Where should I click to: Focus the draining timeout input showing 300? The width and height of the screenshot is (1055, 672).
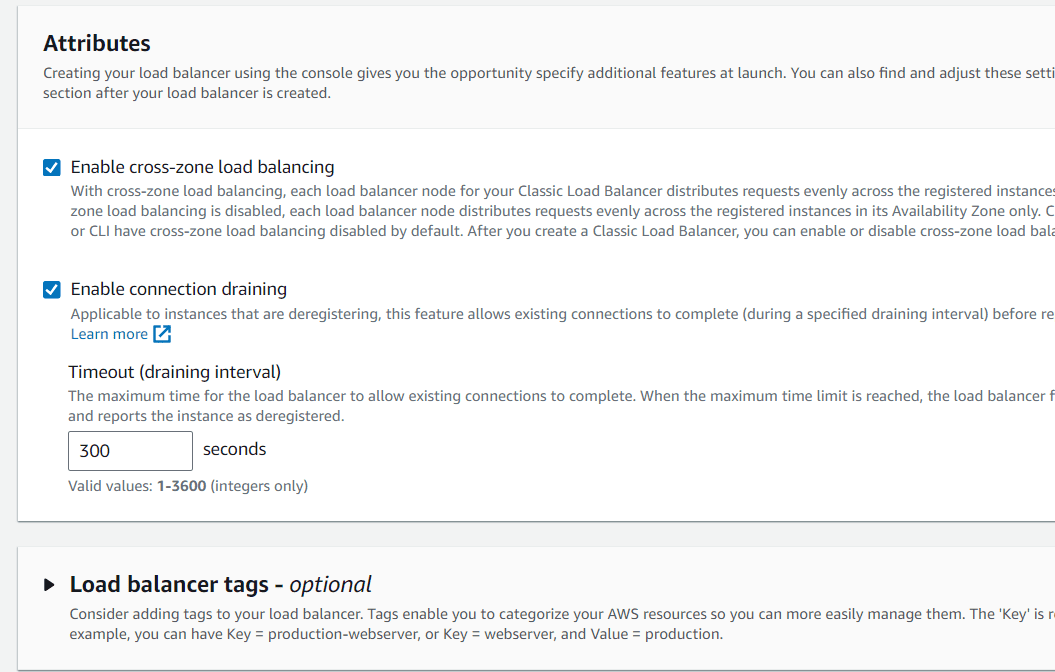coord(130,451)
